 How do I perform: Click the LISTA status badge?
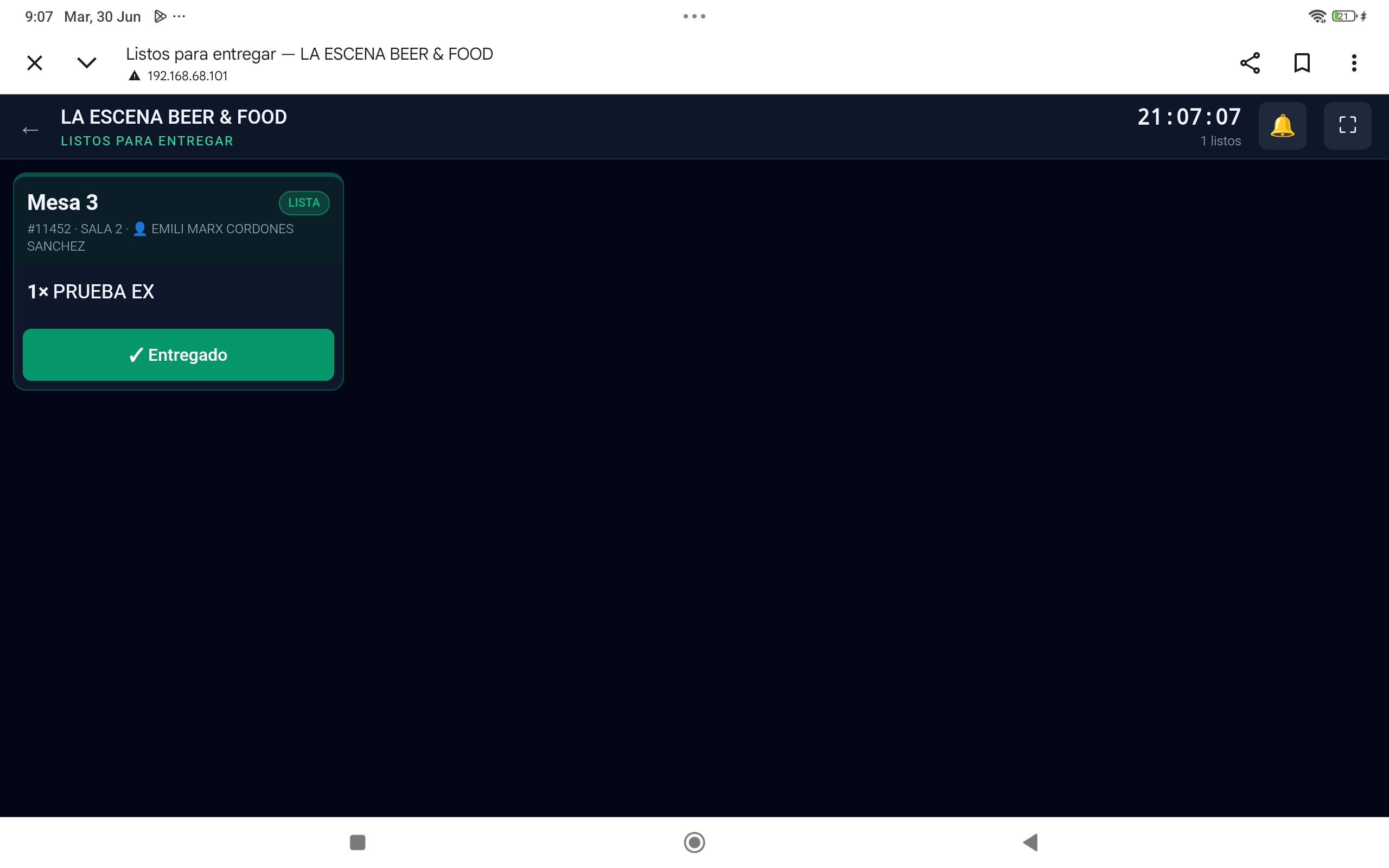[304, 203]
